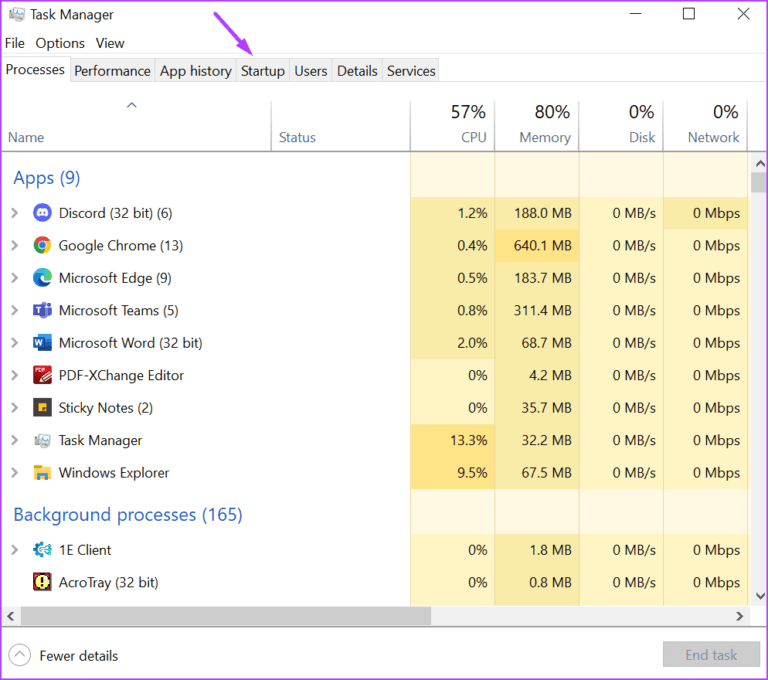Click the PDF-XChange Editor icon
The height and width of the screenshot is (680, 768).
pyautogui.click(x=42, y=375)
